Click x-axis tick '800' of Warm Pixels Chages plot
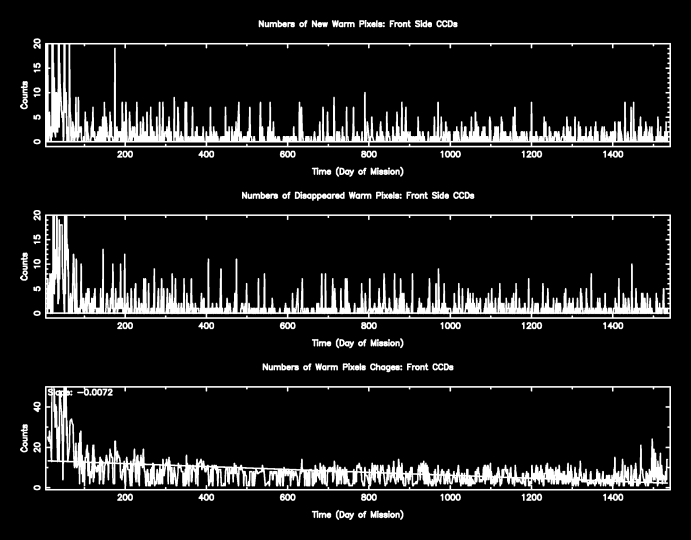 [369, 497]
